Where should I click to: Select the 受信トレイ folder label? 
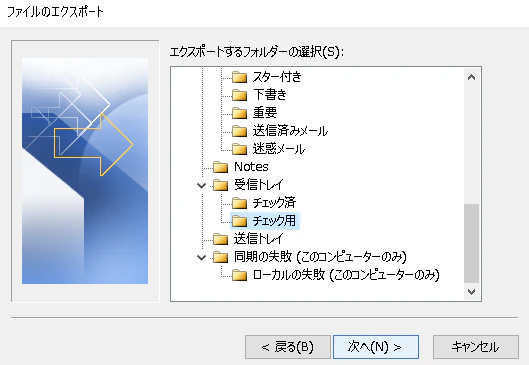(258, 185)
